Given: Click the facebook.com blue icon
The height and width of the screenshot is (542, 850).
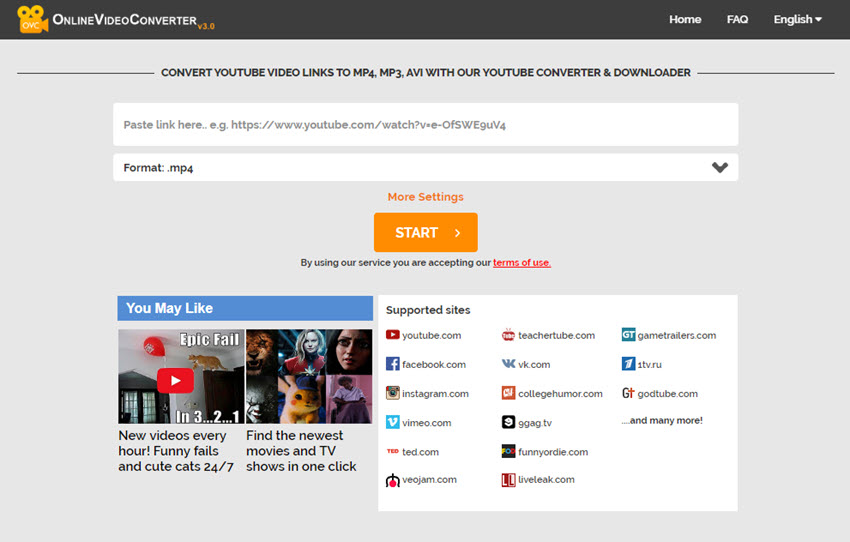Looking at the screenshot, I should click(x=392, y=364).
